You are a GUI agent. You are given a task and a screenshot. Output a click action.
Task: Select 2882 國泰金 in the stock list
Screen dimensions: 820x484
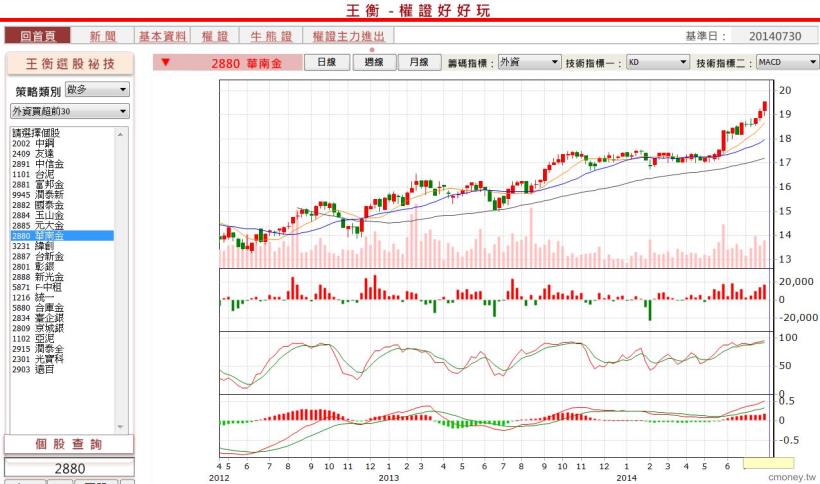pyautogui.click(x=62, y=205)
